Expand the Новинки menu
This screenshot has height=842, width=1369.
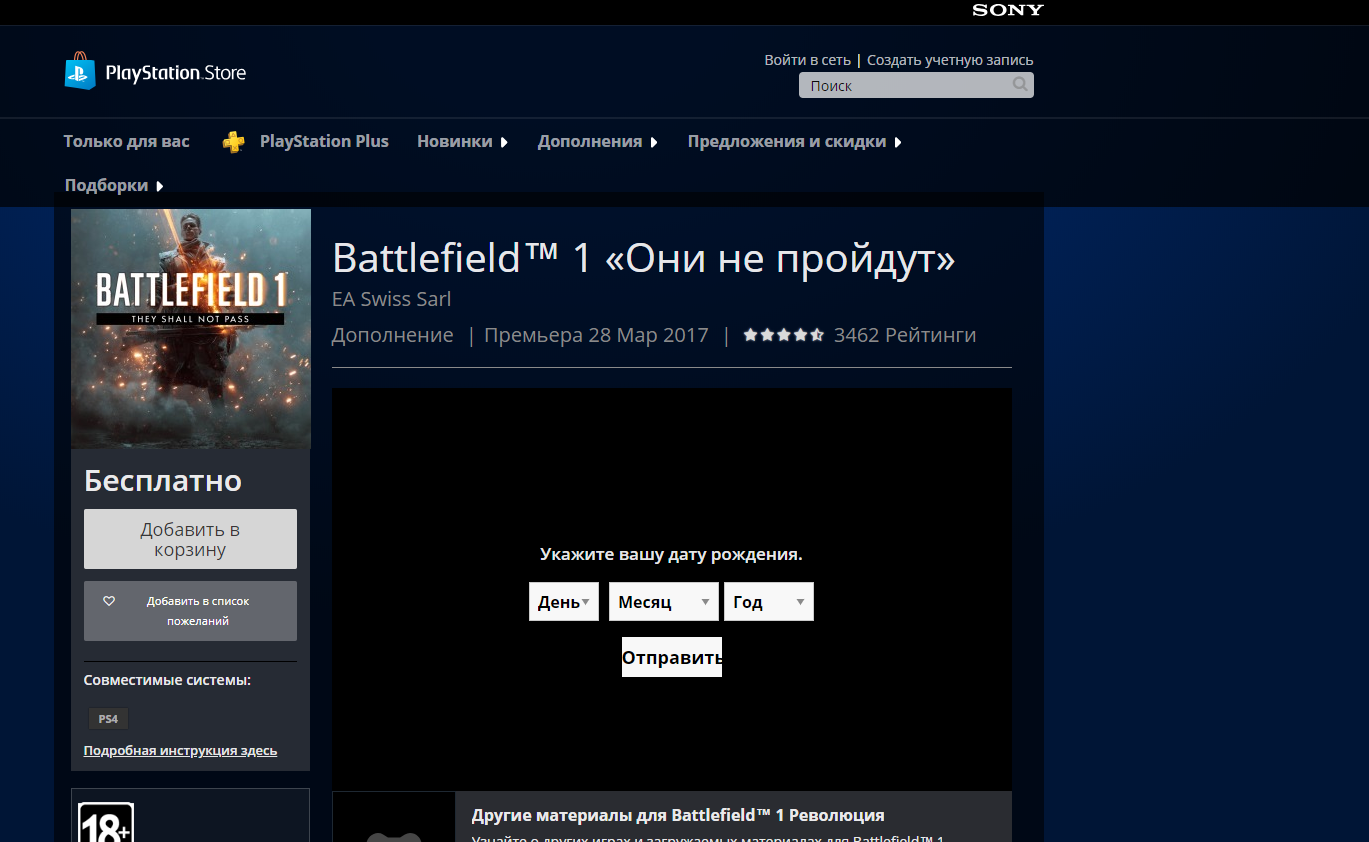click(x=462, y=142)
